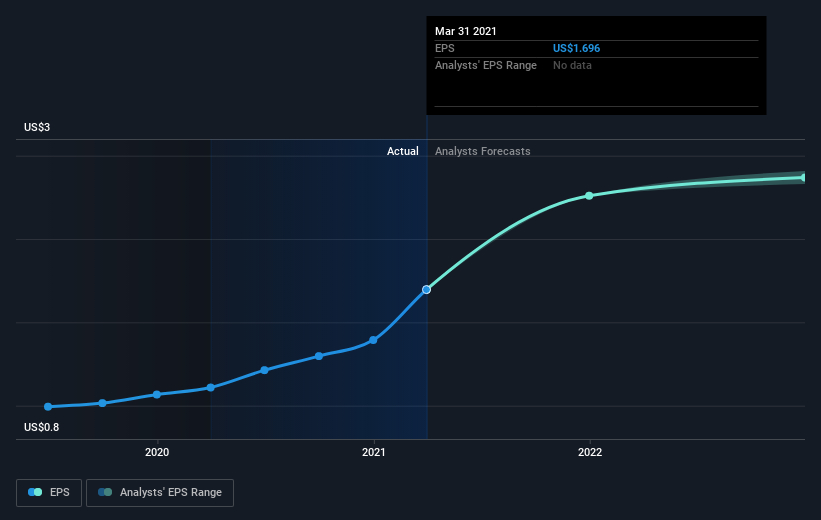Click the 'Mar 31 2021' tooltip date
The width and height of the screenshot is (821, 520).
465,31
